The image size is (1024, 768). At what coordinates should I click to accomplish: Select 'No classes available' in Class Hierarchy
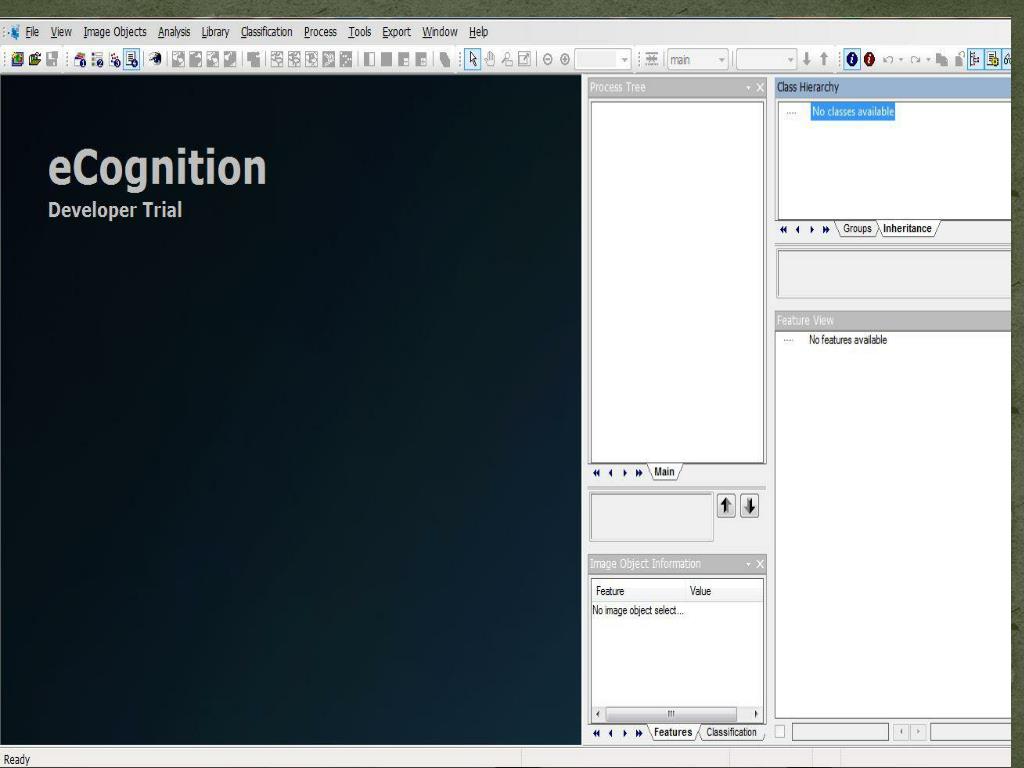pos(853,112)
